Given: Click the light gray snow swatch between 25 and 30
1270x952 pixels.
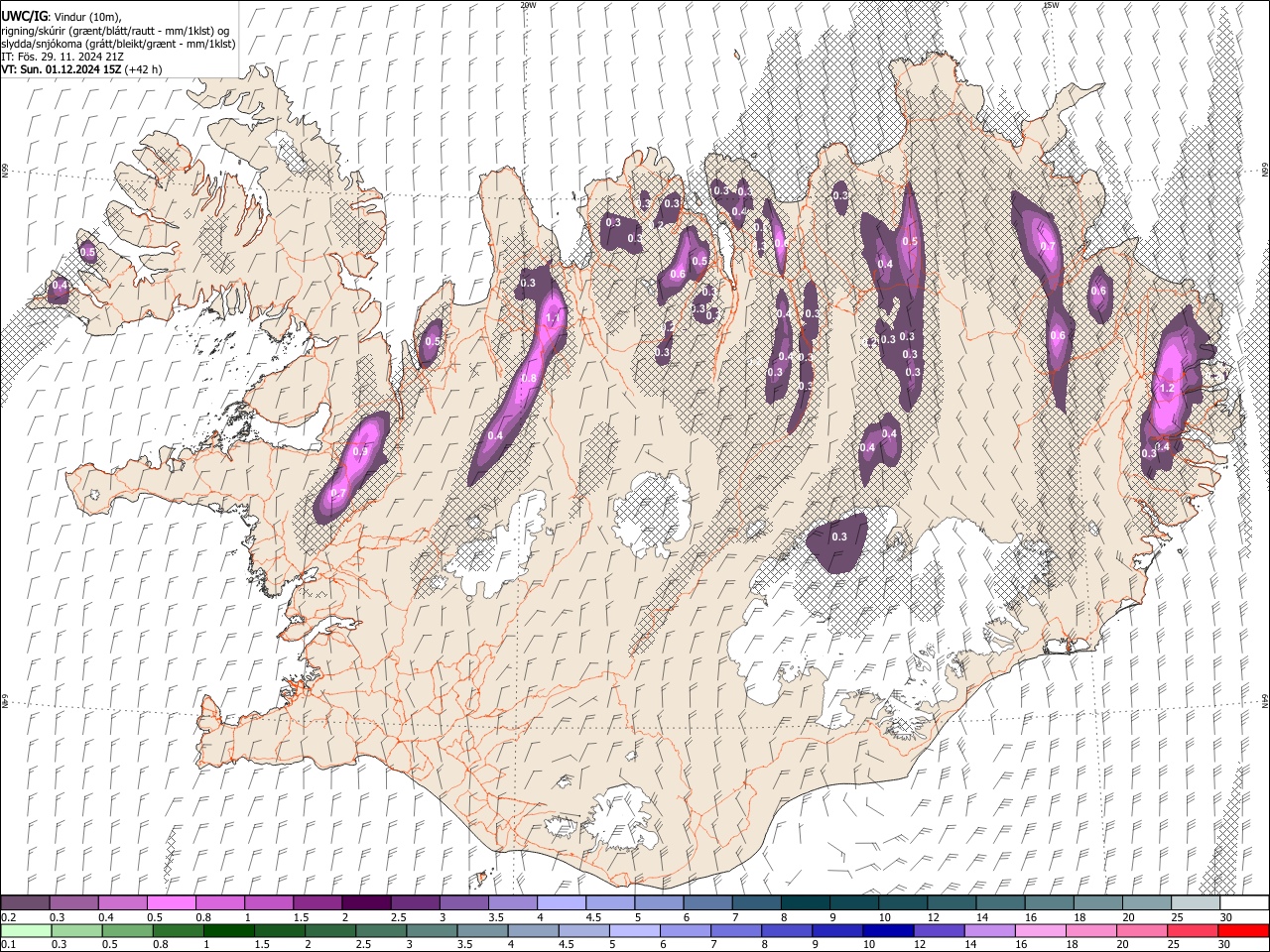Looking at the screenshot, I should pos(1197,903).
